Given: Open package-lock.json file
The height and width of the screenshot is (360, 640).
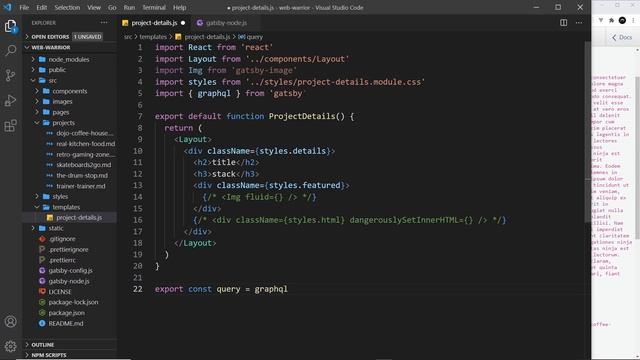Looking at the screenshot, I should click(x=73, y=302).
